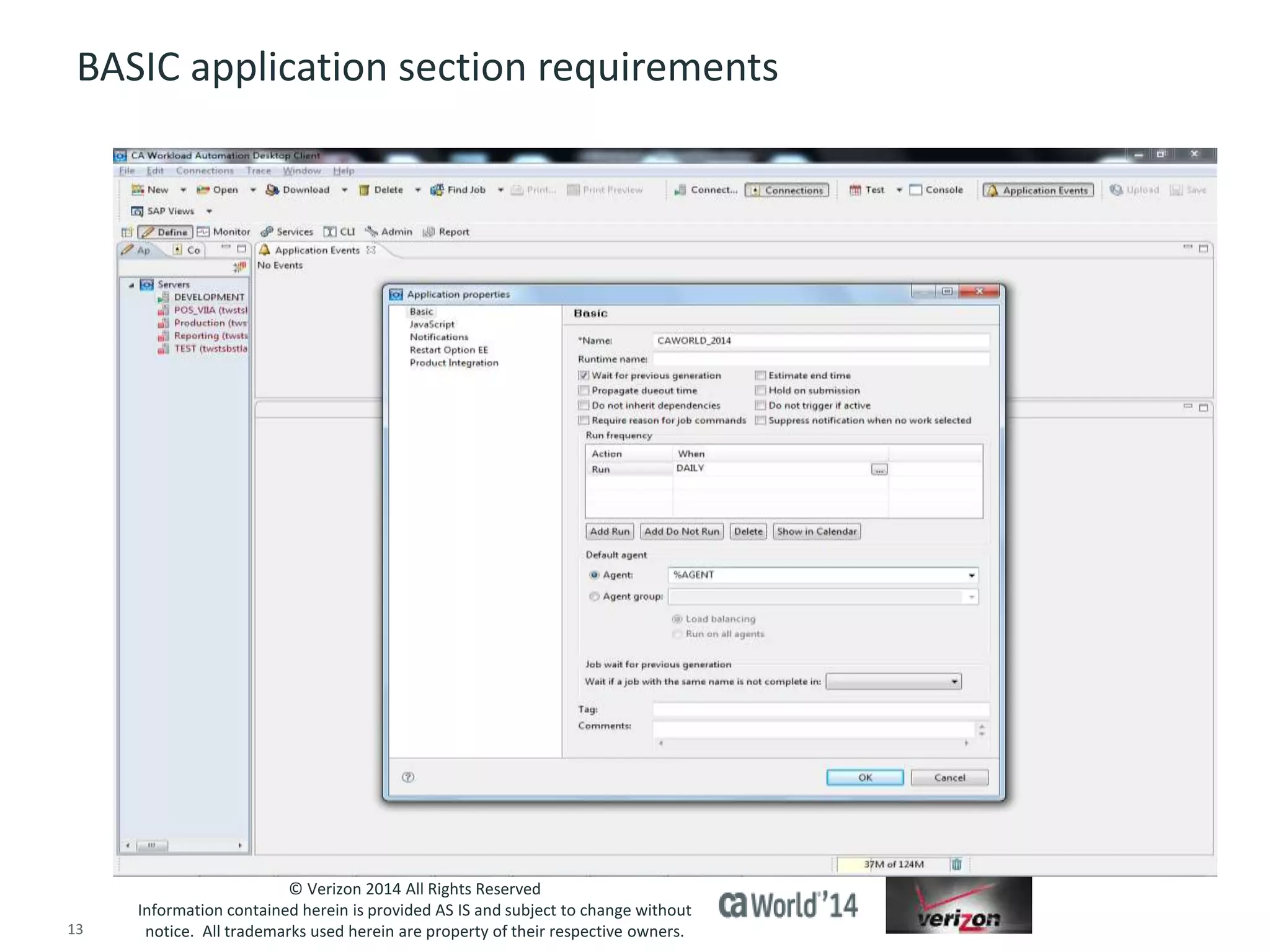Enable Estimate end time
Viewport: 1270px width, 952px height.
(x=760, y=376)
